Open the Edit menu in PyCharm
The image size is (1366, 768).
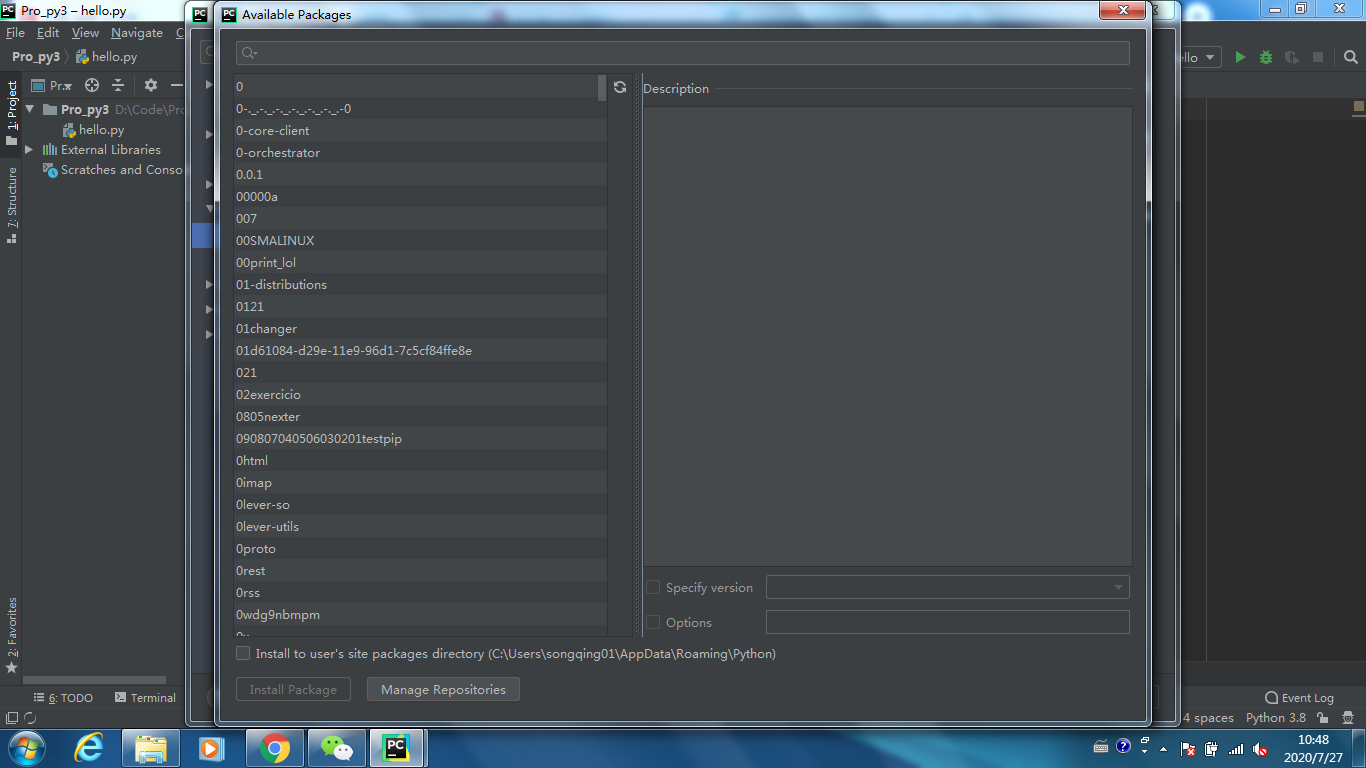coord(48,33)
